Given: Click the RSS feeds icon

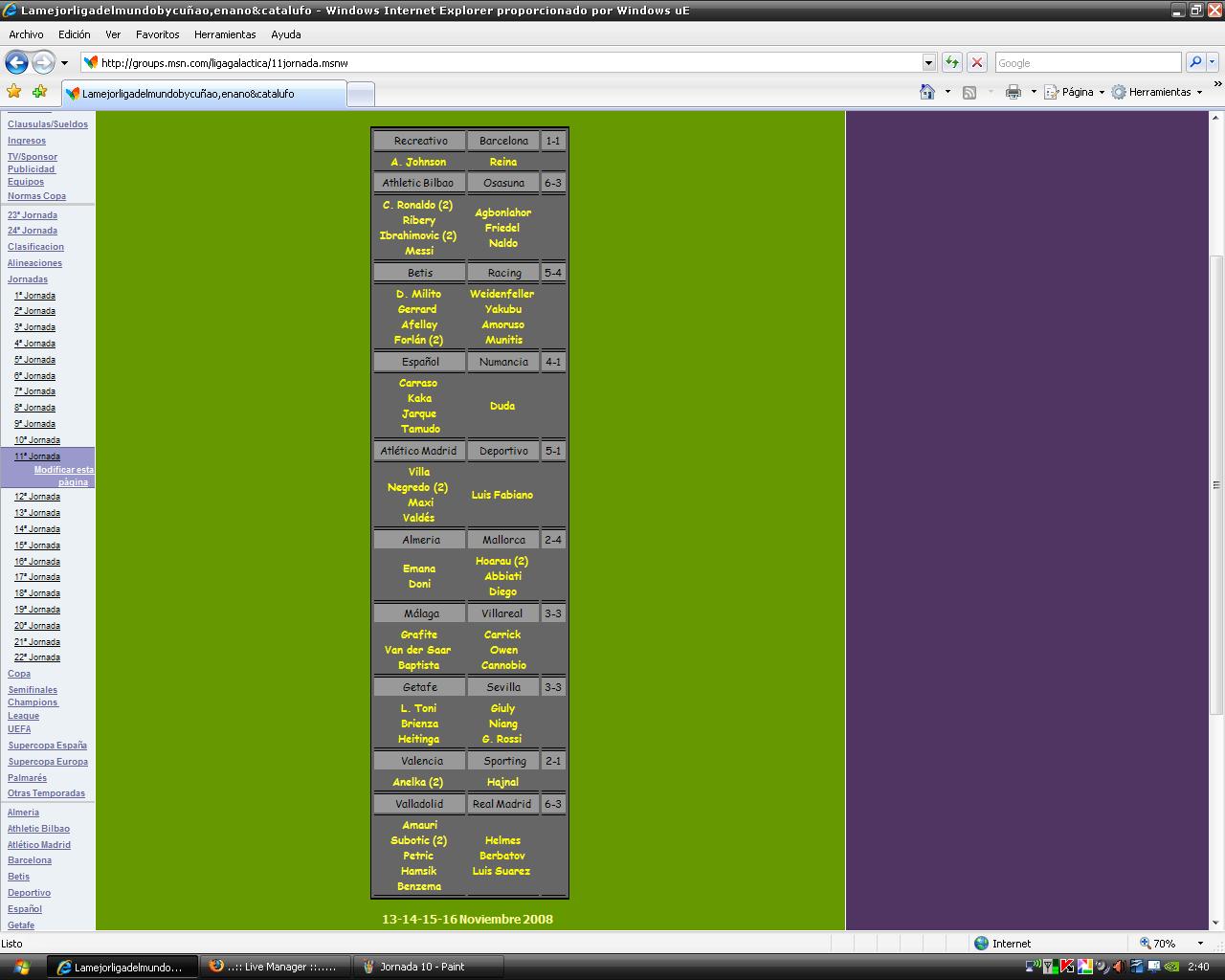Looking at the screenshot, I should (x=969, y=92).
